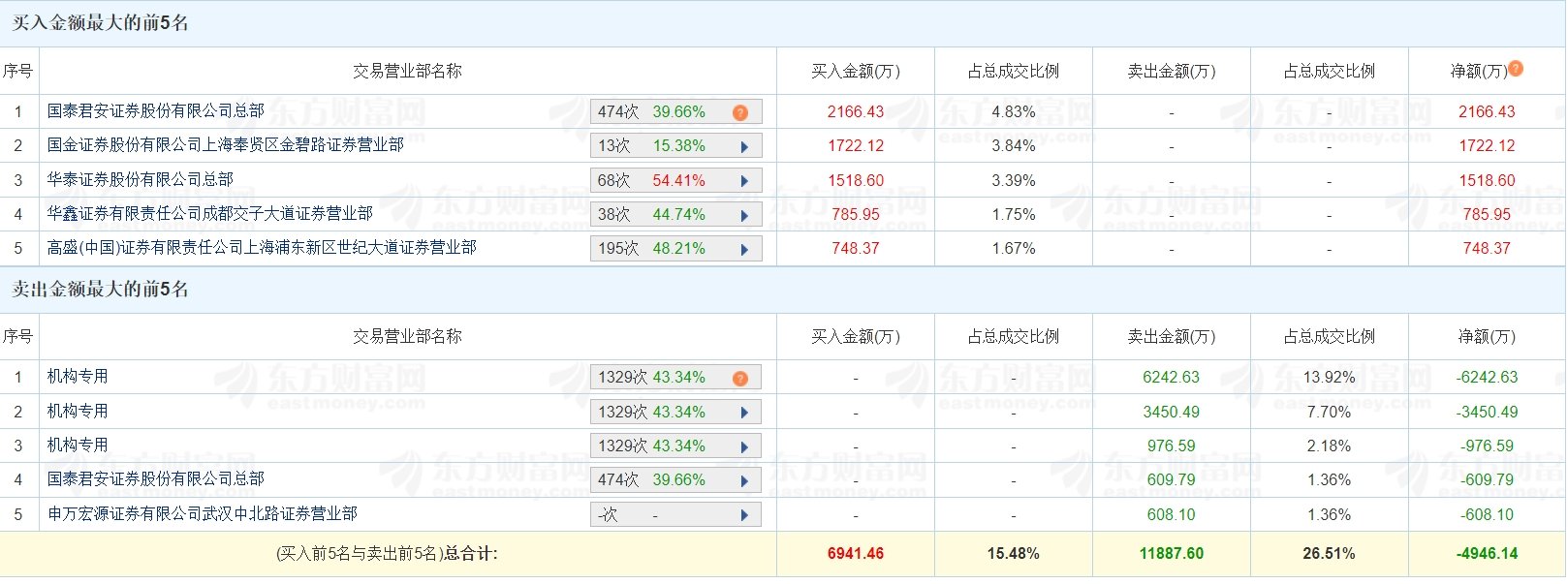Viewport: 1568px width, 584px height.
Task: Expand the arrow in the 华泰证券 row
Action: pyautogui.click(x=744, y=181)
